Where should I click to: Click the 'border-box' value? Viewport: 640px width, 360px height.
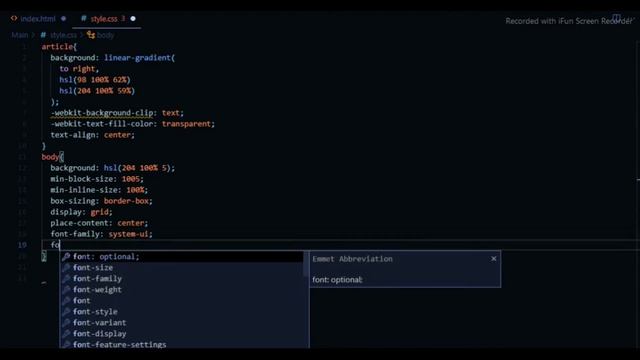126,201
